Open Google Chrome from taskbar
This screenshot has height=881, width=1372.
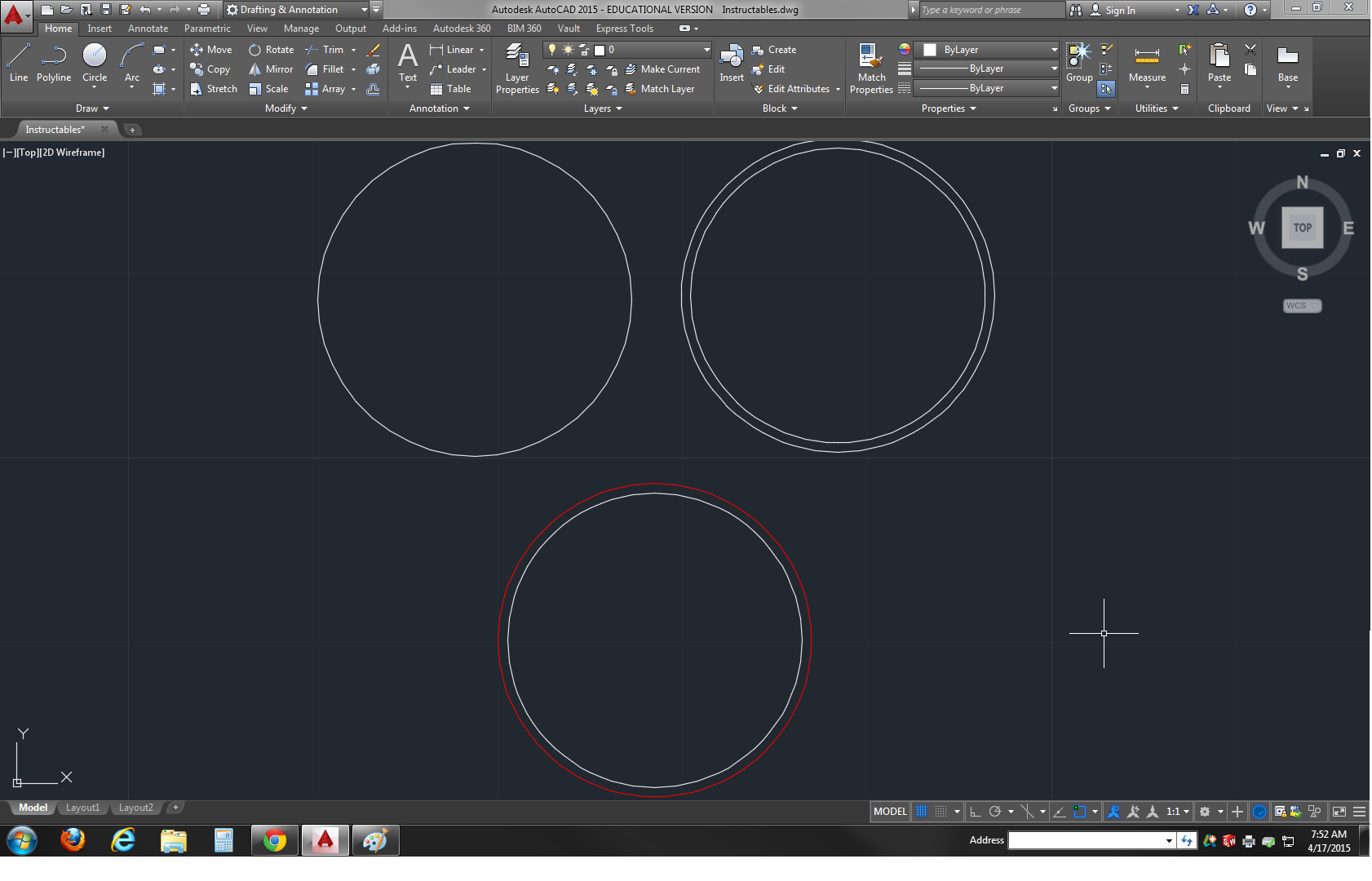tap(275, 840)
